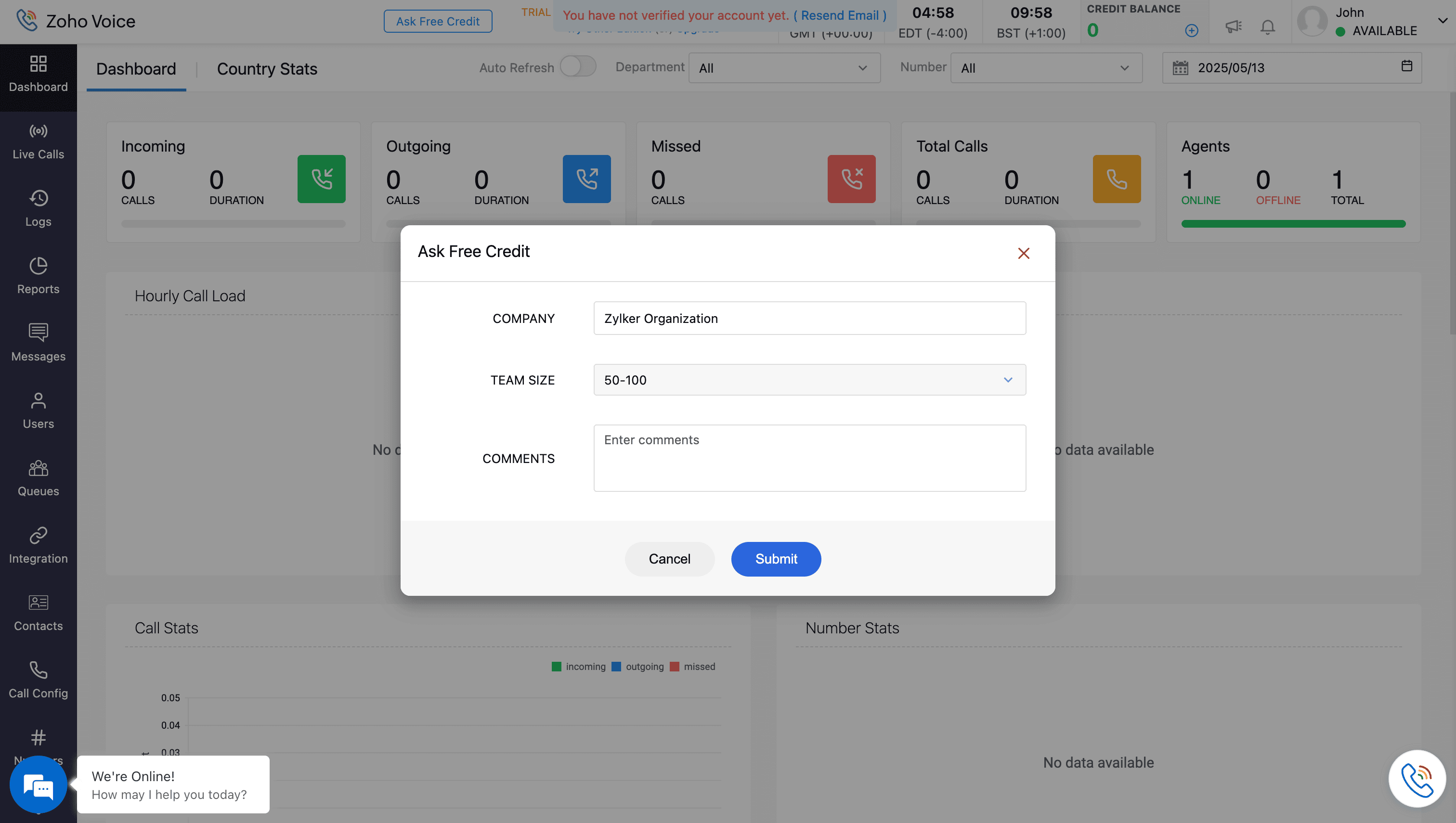Open the Logs section

pos(38,208)
